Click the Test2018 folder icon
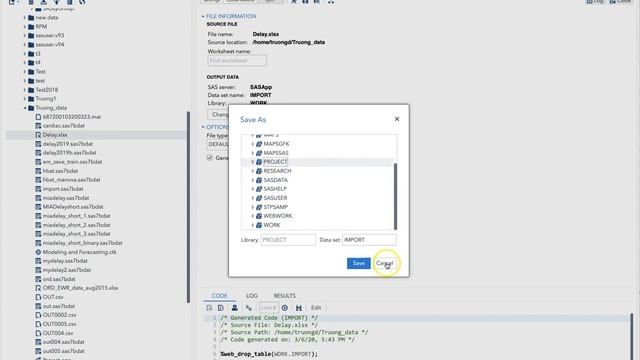The width and height of the screenshot is (640, 360). [31, 90]
